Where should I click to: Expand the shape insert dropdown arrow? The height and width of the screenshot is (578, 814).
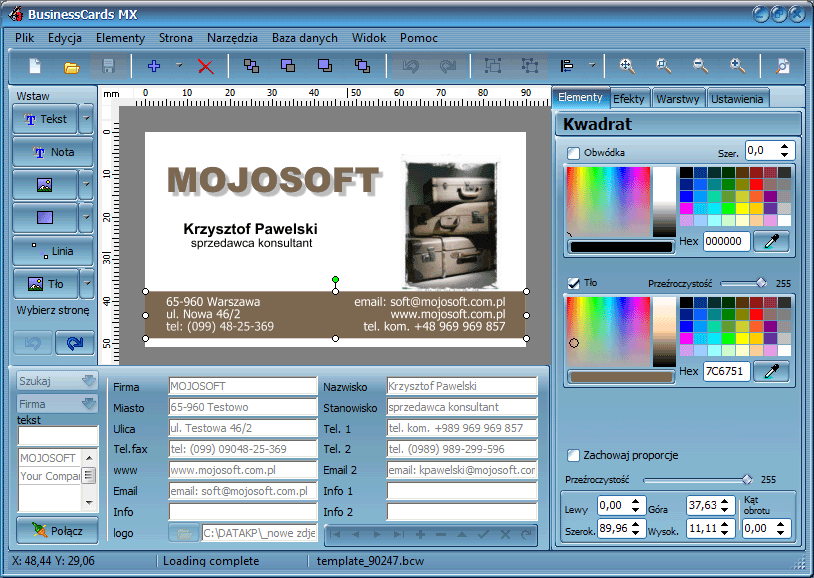(x=86, y=218)
